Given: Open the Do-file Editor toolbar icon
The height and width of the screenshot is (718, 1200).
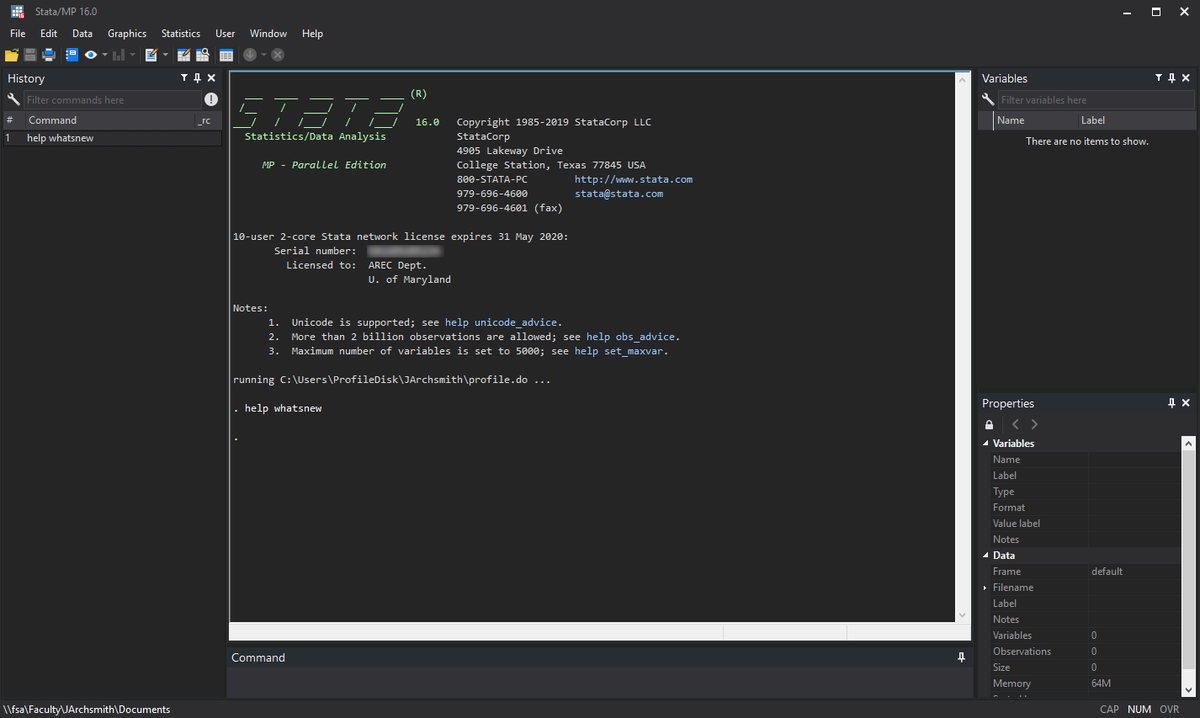Looking at the screenshot, I should pyautogui.click(x=151, y=55).
